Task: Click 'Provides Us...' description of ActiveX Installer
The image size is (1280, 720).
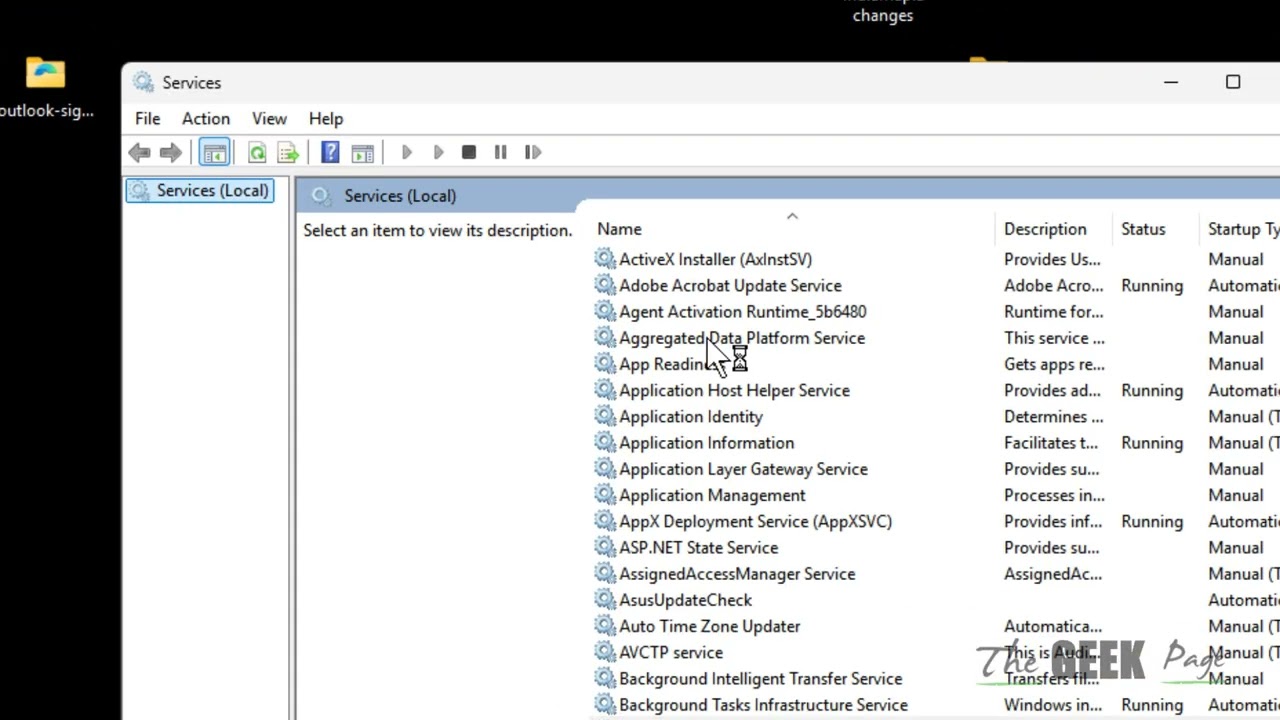Action: tap(1052, 259)
